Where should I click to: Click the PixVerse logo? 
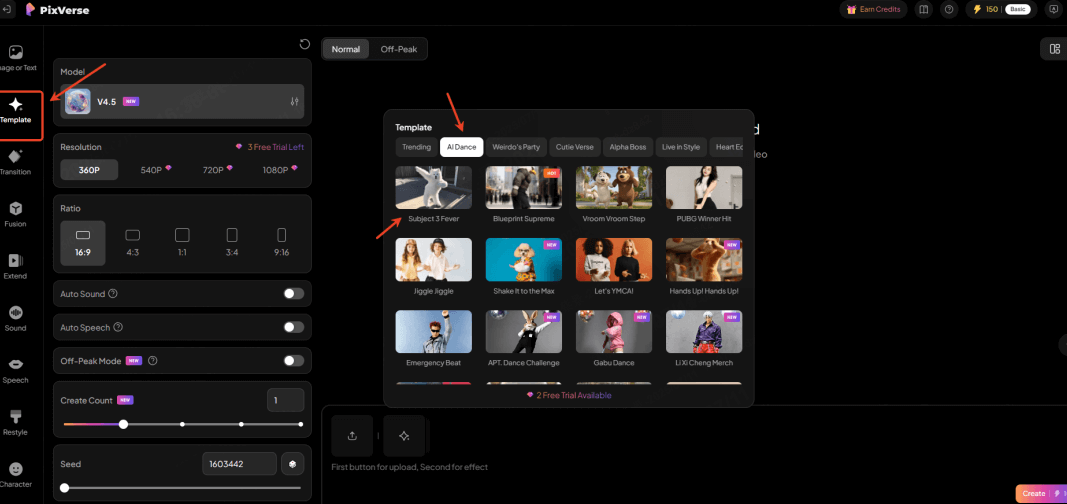pyautogui.click(x=57, y=10)
